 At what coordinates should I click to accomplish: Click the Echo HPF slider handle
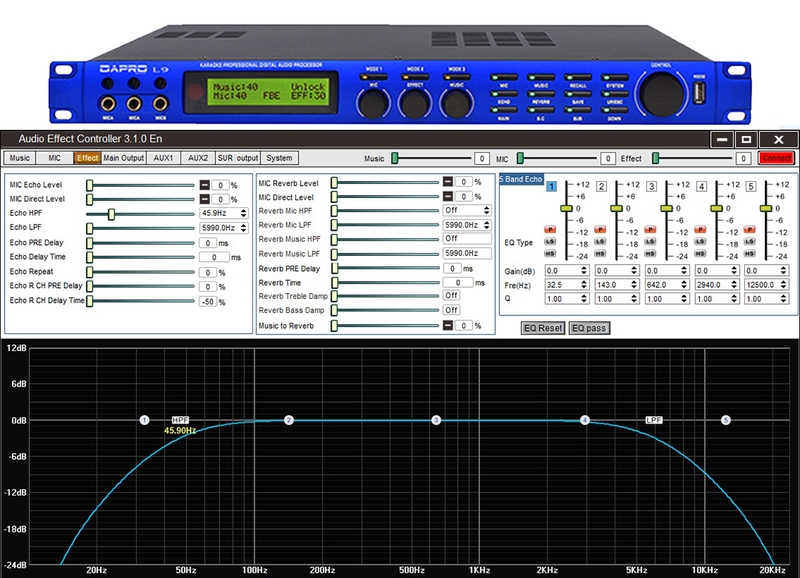coord(111,214)
